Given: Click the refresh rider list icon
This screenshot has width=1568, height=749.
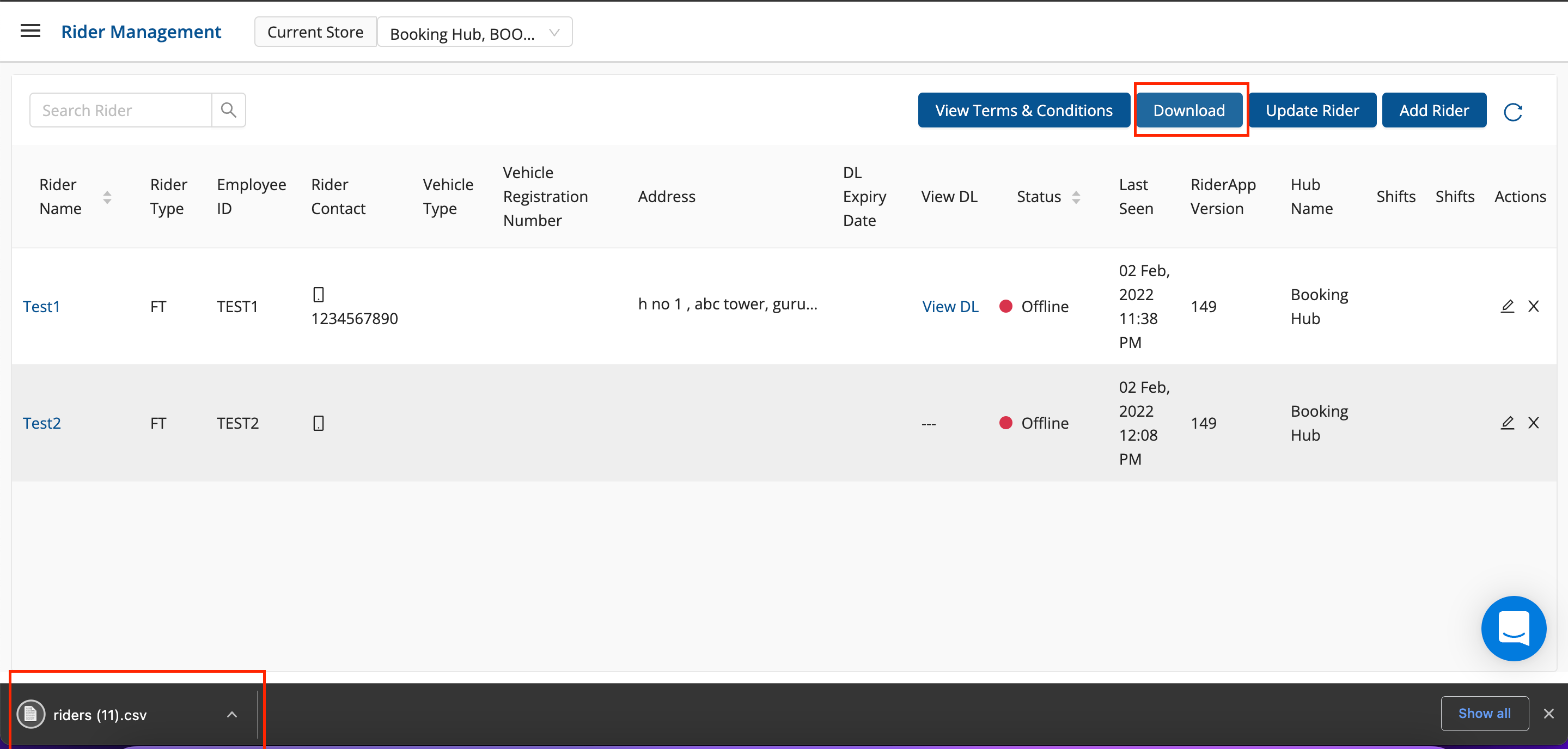Looking at the screenshot, I should pos(1512,112).
